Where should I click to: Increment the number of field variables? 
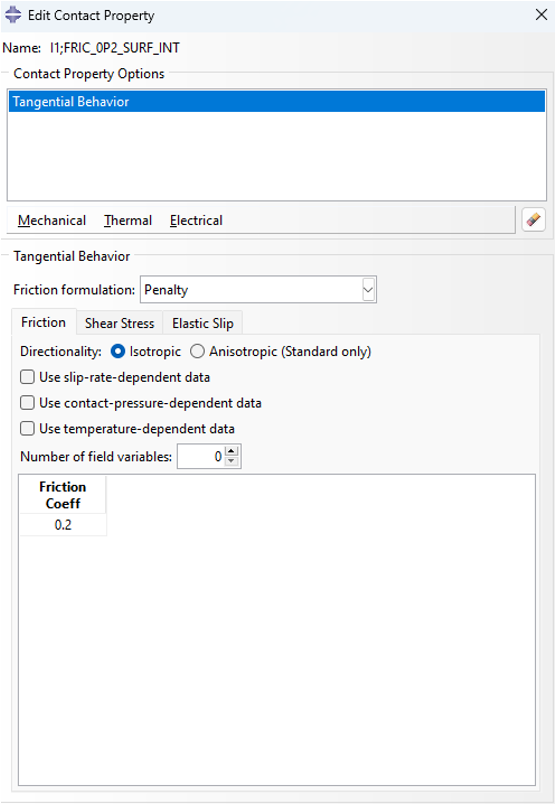point(232,451)
